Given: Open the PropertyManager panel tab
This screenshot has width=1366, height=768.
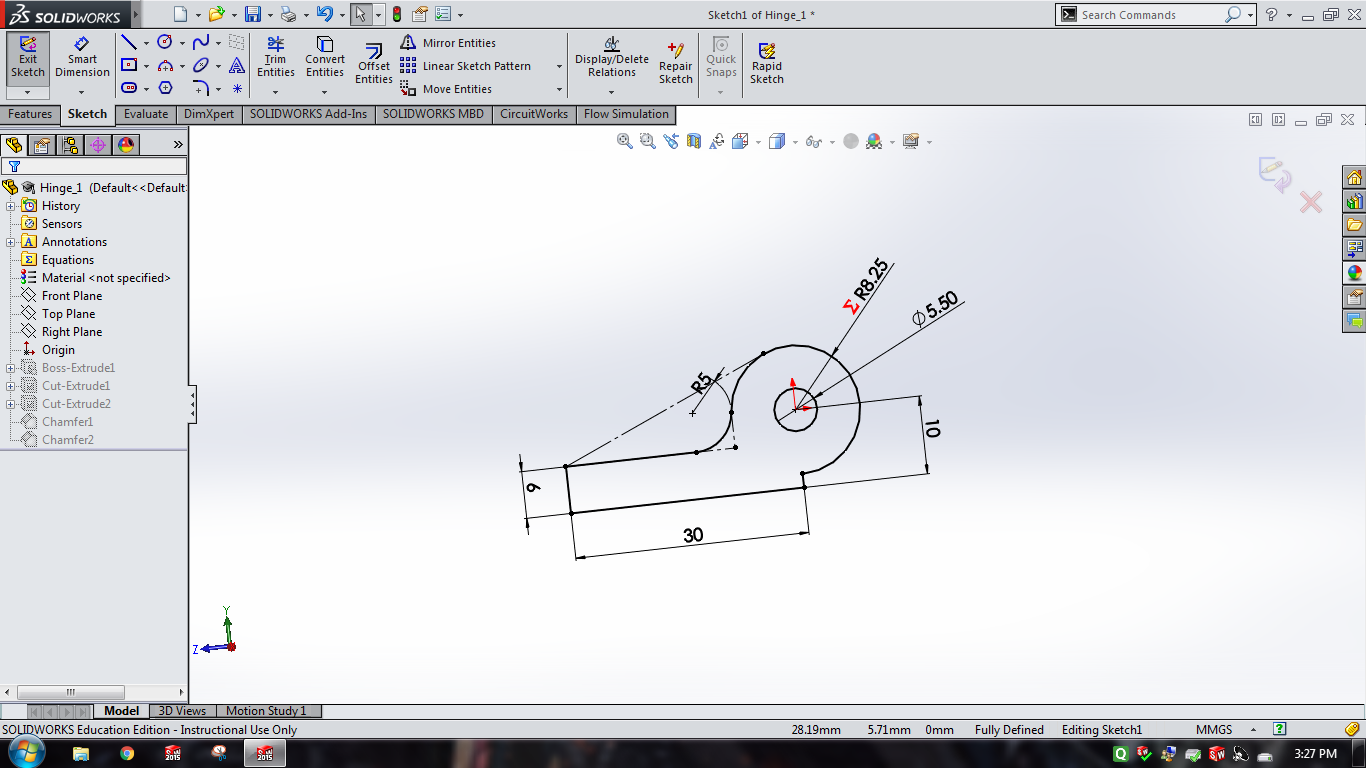Looking at the screenshot, I should 41,144.
